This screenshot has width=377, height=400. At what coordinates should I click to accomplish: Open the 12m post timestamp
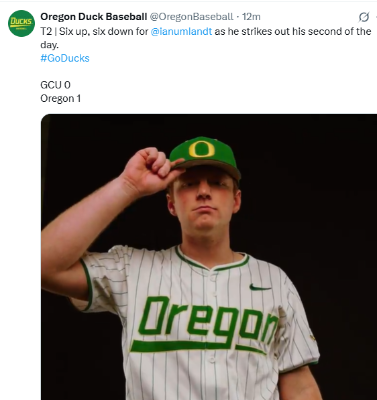click(x=251, y=16)
